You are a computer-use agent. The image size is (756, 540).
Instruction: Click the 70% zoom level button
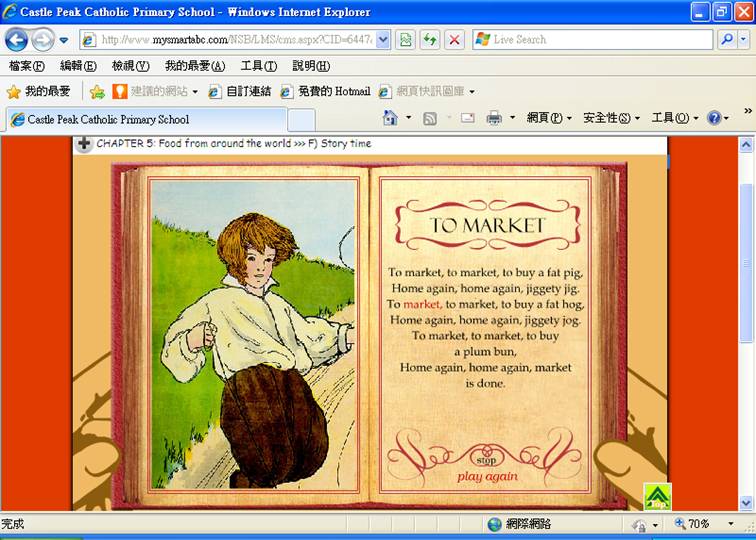pyautogui.click(x=692, y=524)
